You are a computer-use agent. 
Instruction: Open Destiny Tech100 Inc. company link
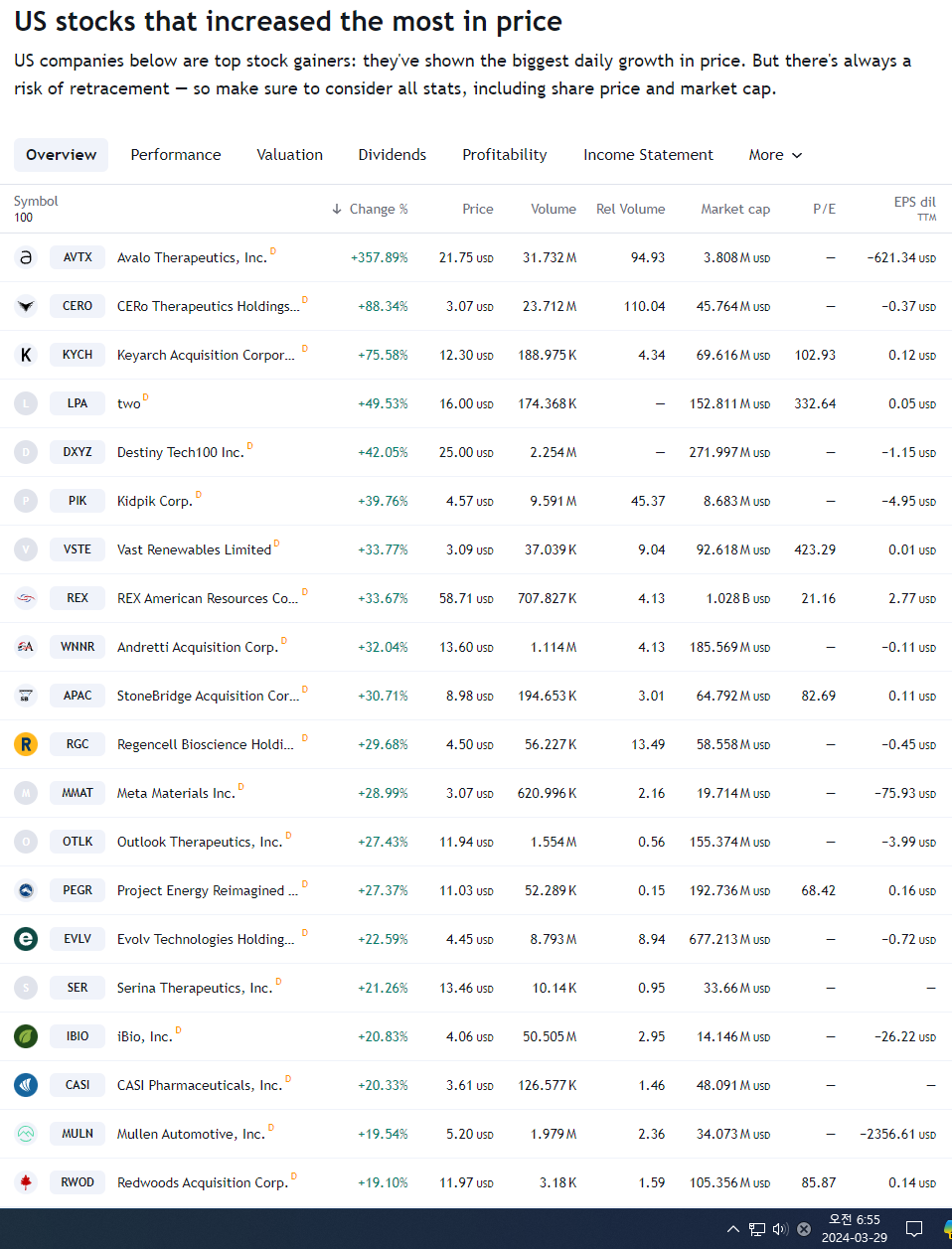point(180,453)
